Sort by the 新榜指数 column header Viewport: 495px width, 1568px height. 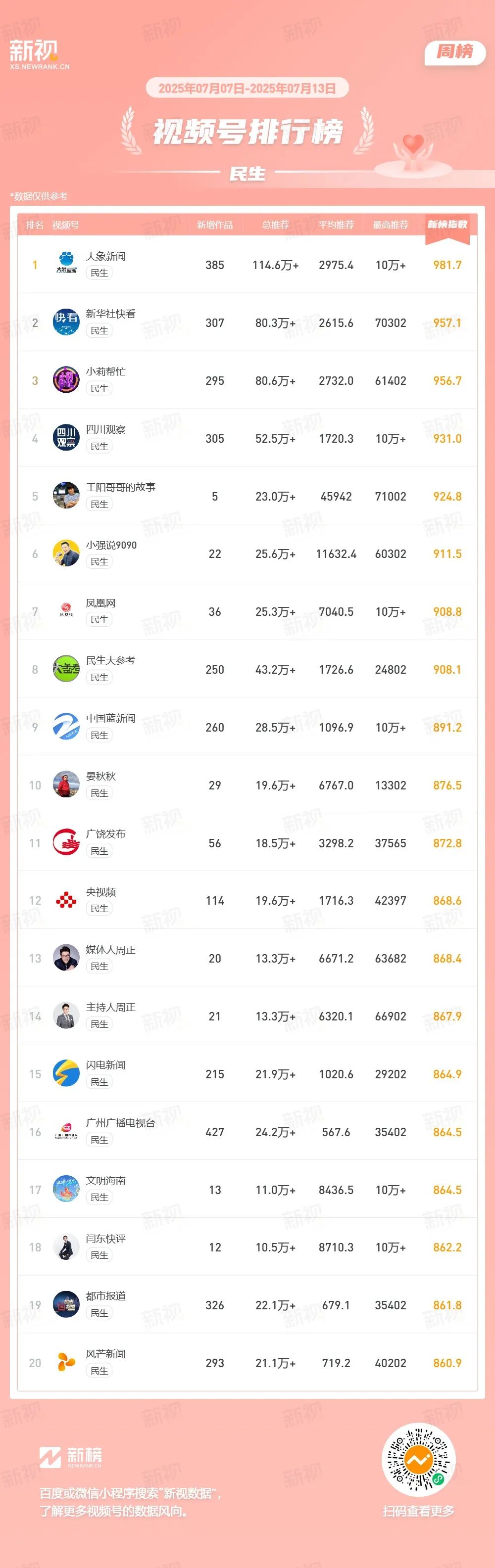(x=447, y=225)
